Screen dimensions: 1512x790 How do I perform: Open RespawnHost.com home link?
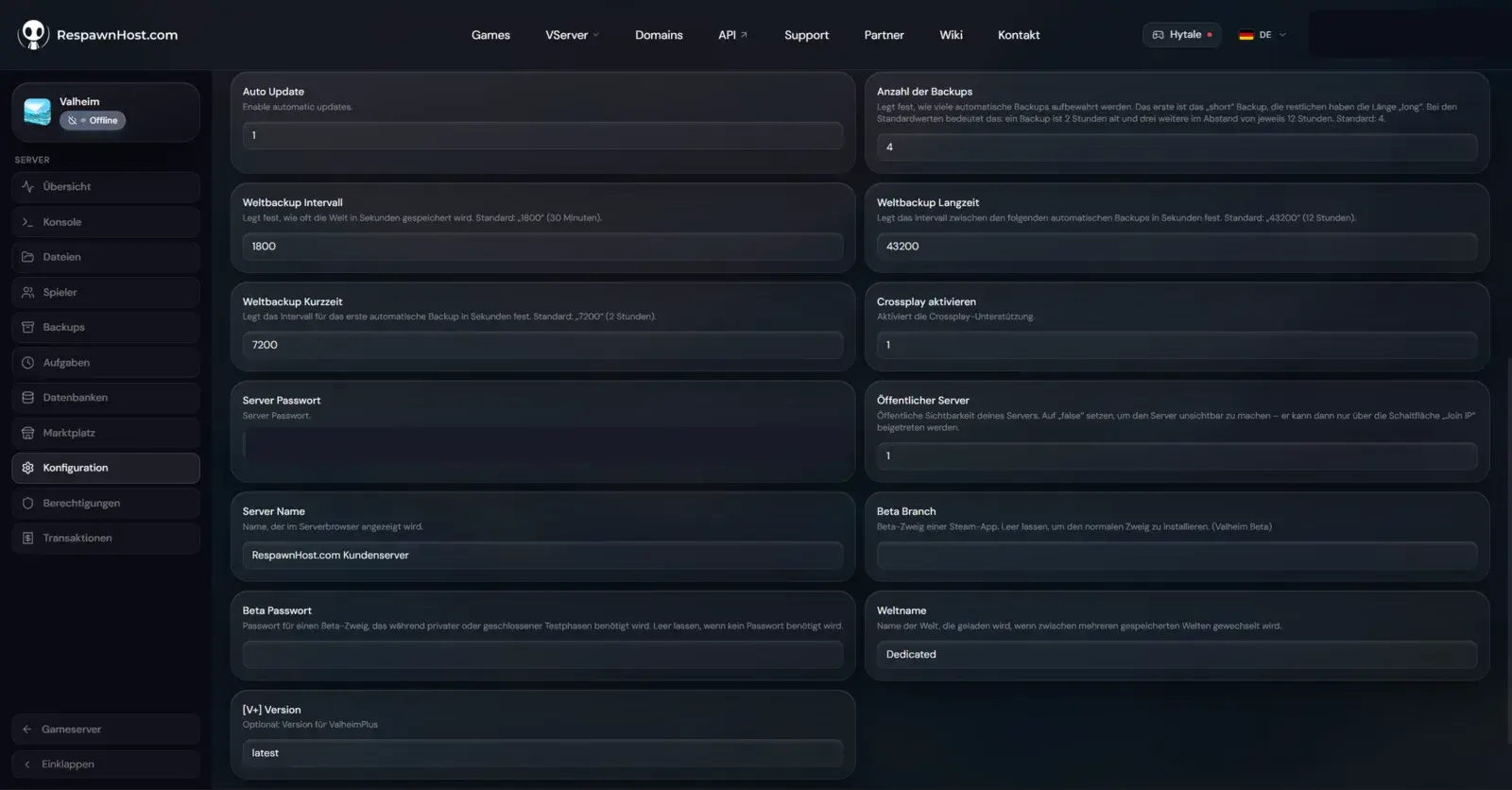tap(97, 35)
